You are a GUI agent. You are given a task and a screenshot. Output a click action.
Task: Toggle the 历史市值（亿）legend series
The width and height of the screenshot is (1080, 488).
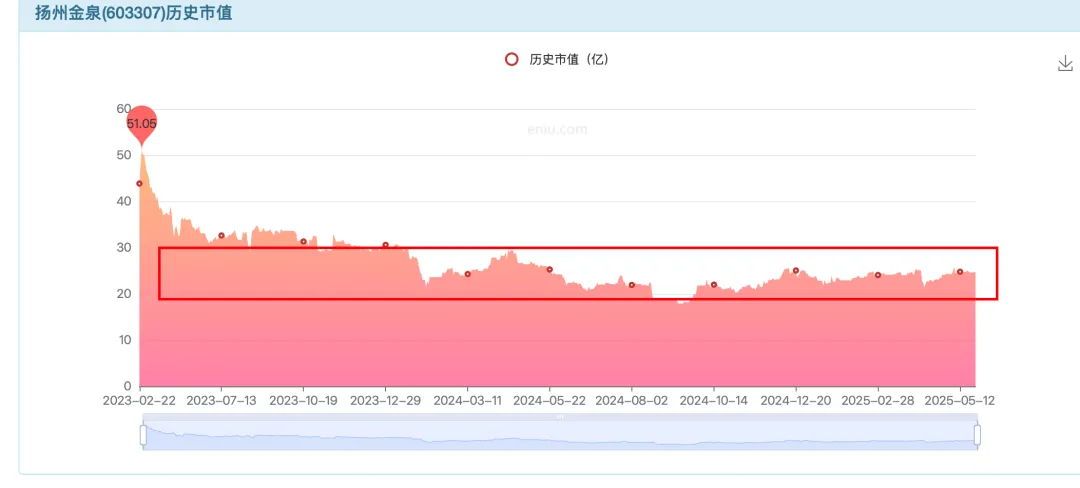pyautogui.click(x=557, y=60)
